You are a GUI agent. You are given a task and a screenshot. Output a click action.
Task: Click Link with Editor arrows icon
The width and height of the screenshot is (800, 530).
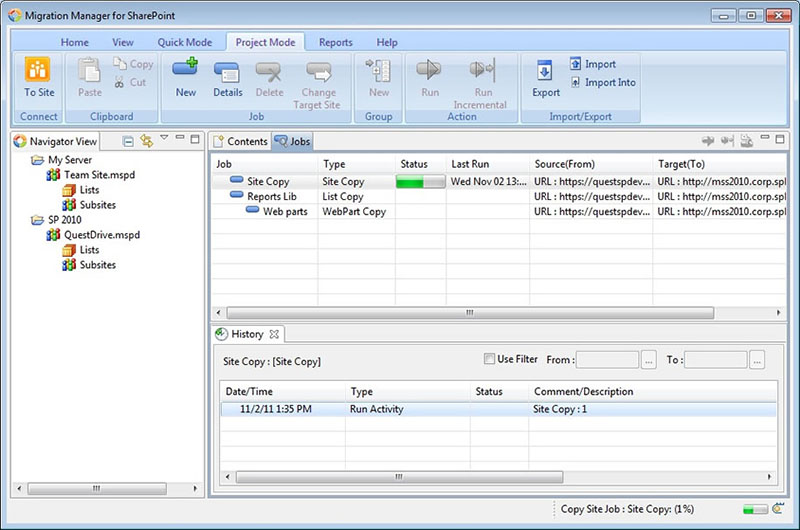[x=147, y=141]
